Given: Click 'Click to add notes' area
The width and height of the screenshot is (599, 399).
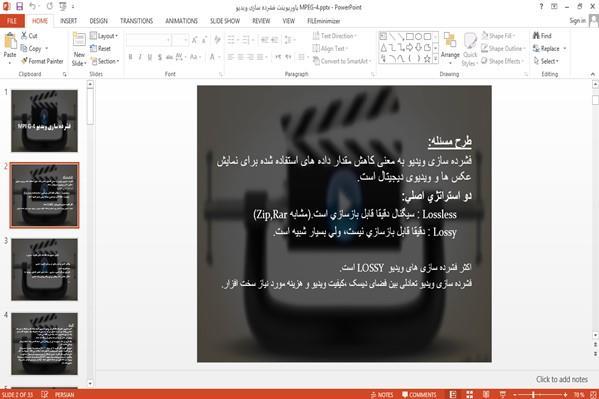Looking at the screenshot, I should coord(562,379).
